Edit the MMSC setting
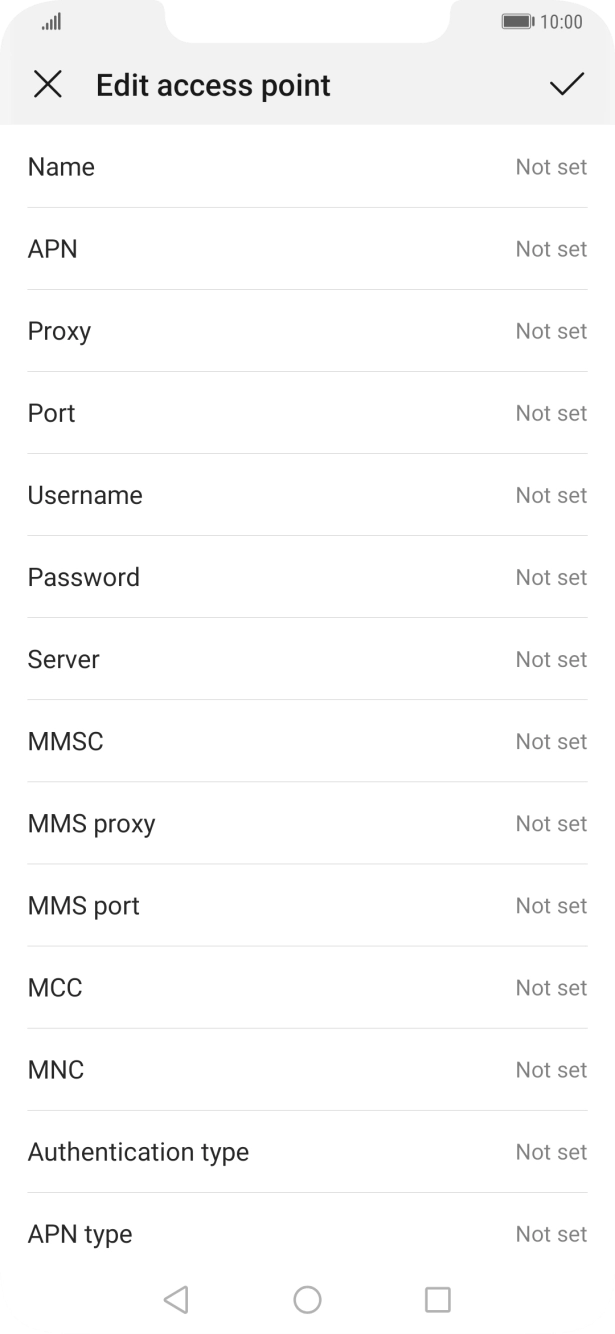Screen dimensions: 615x1334 click(x=307, y=741)
